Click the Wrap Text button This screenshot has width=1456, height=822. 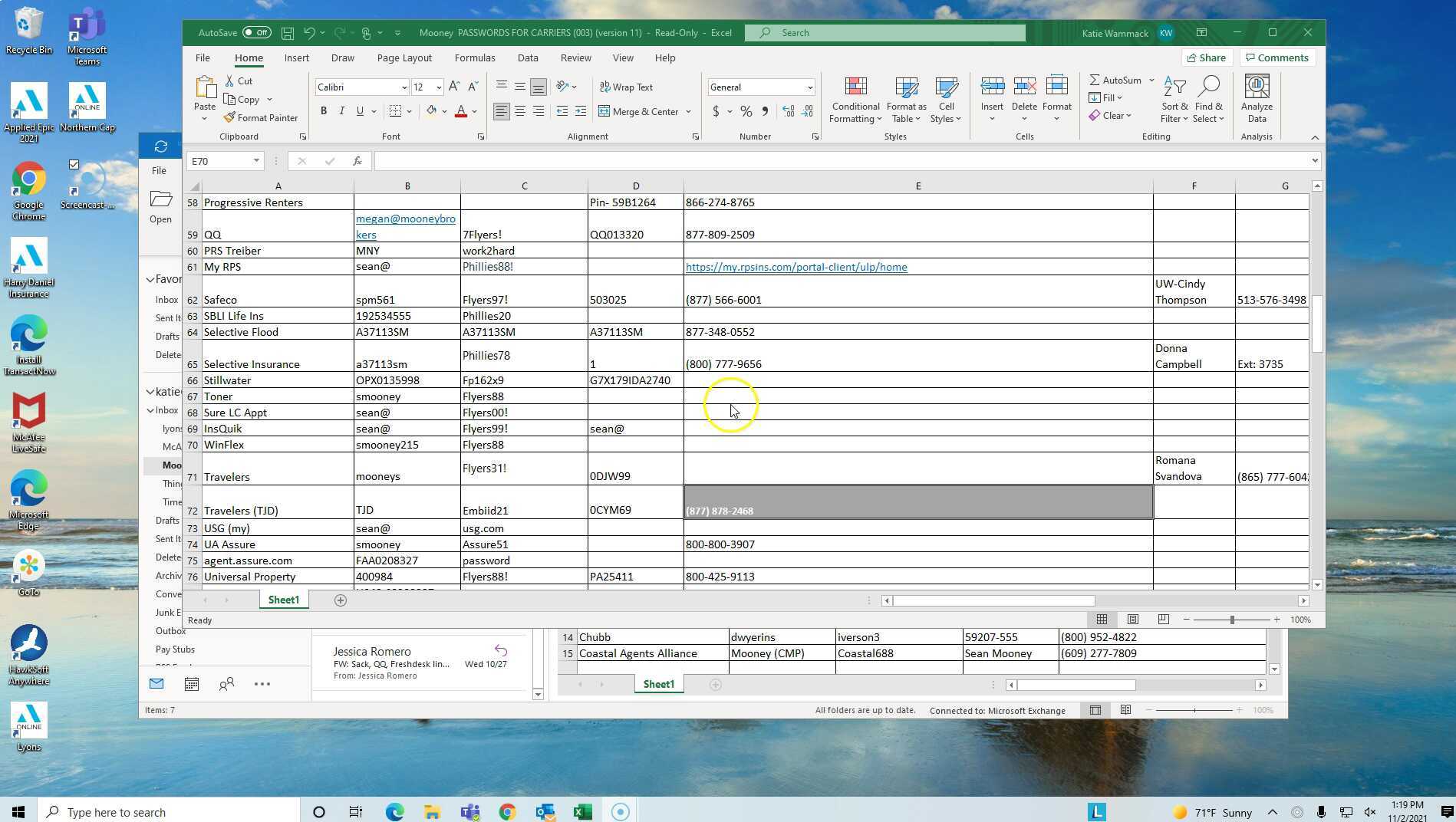click(x=626, y=87)
